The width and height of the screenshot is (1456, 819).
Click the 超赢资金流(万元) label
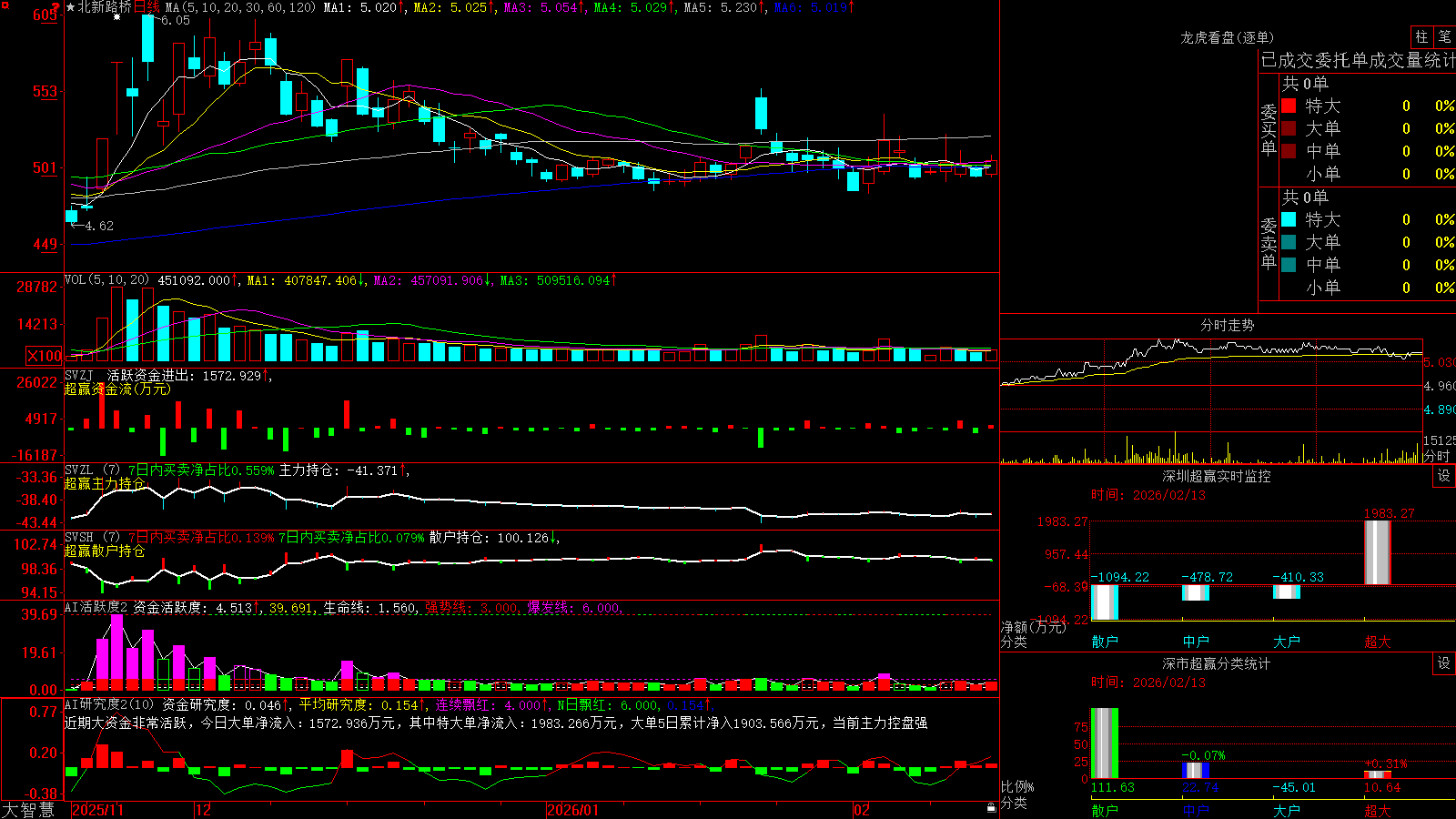point(117,389)
